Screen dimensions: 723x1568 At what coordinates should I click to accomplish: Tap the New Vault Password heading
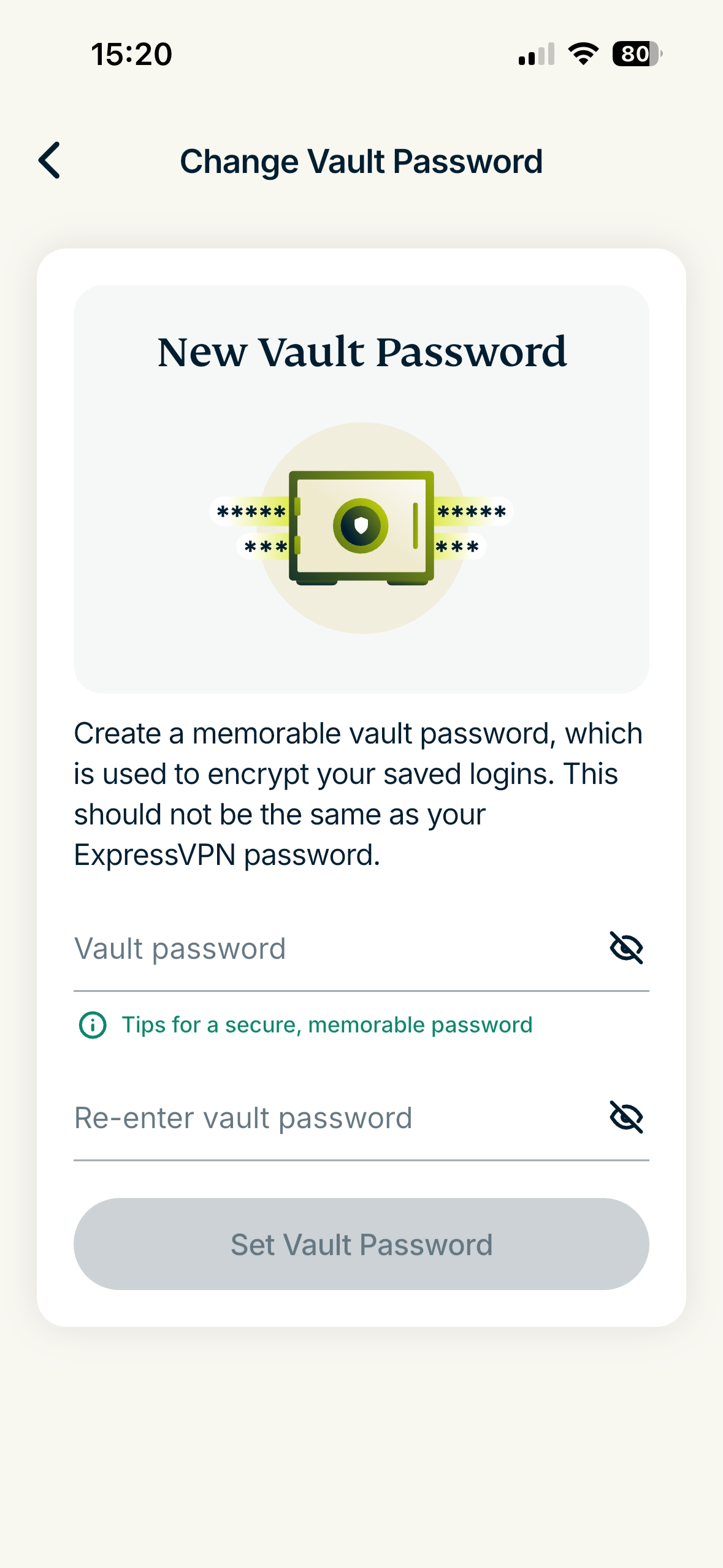[362, 353]
